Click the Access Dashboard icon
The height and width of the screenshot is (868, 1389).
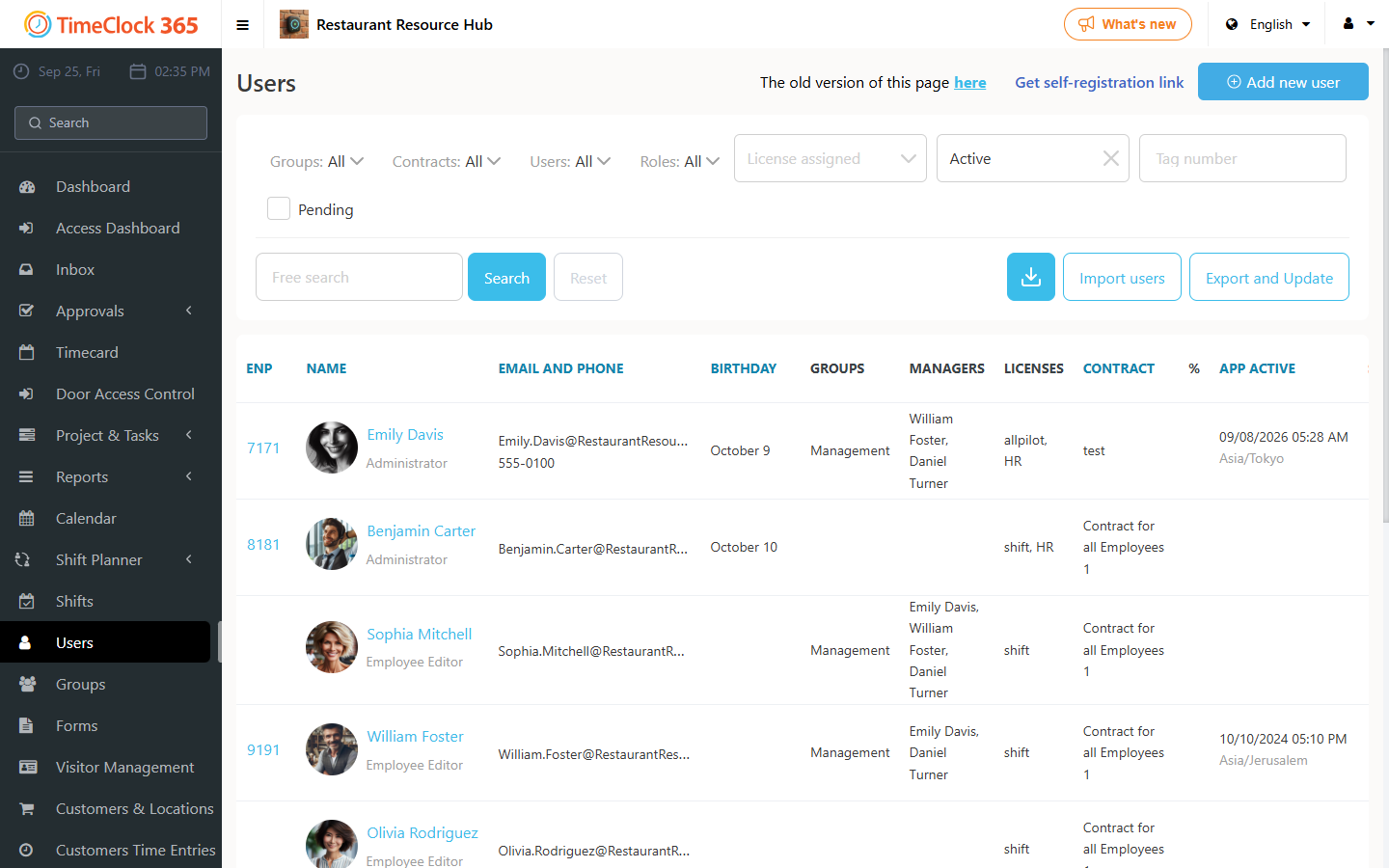click(27, 228)
